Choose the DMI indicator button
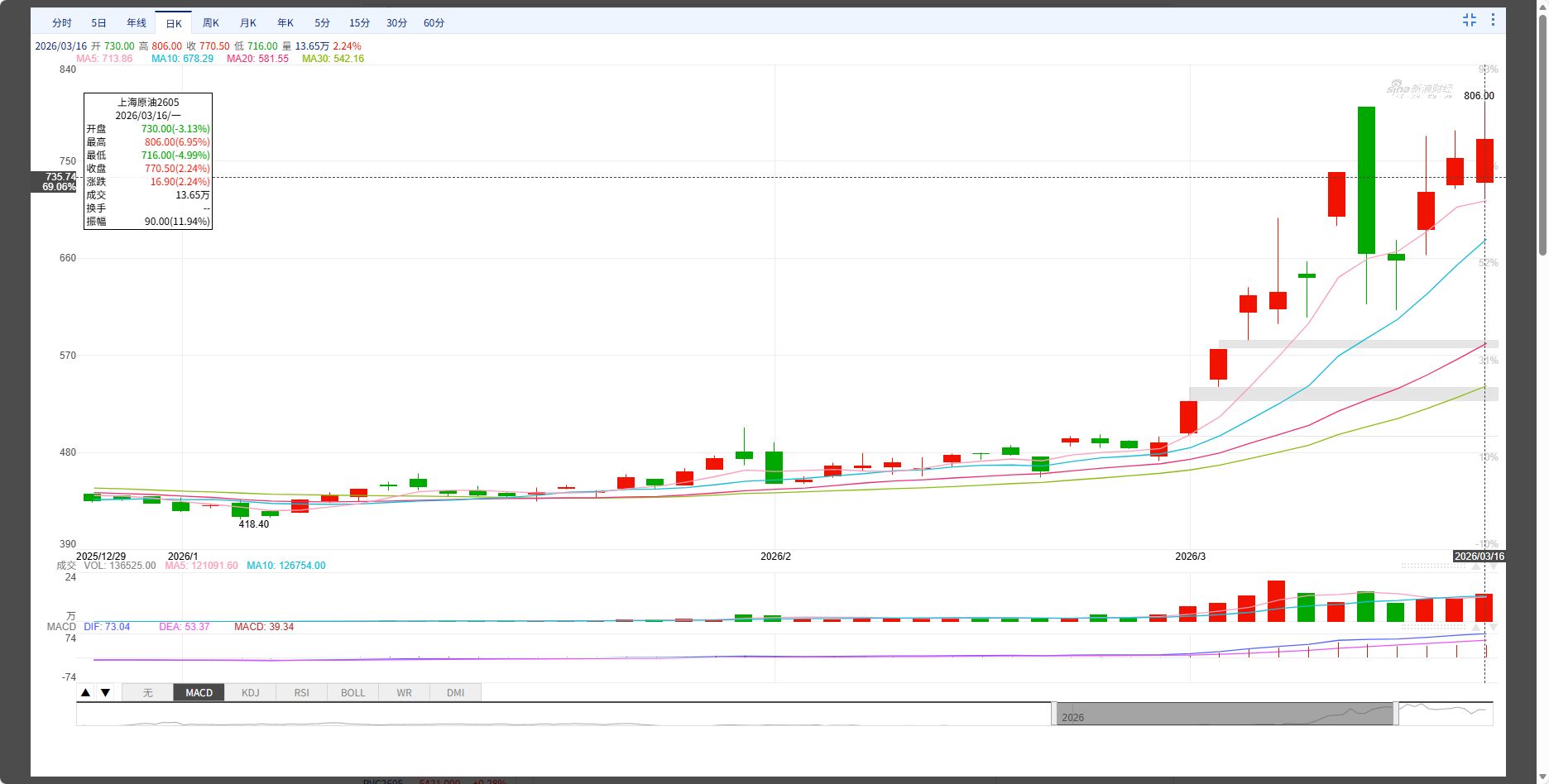 click(x=455, y=692)
